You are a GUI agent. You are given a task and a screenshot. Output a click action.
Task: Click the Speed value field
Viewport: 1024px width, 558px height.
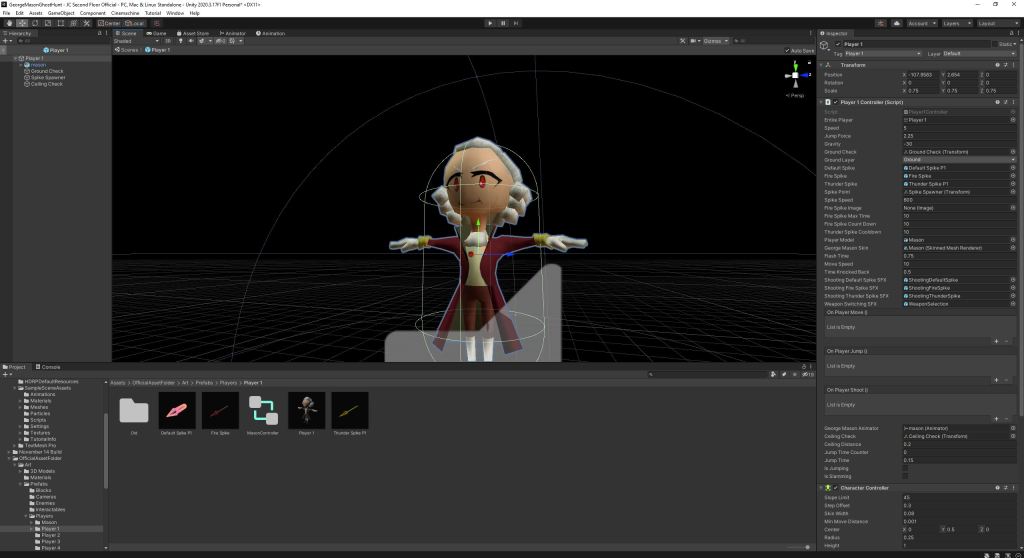pos(958,128)
